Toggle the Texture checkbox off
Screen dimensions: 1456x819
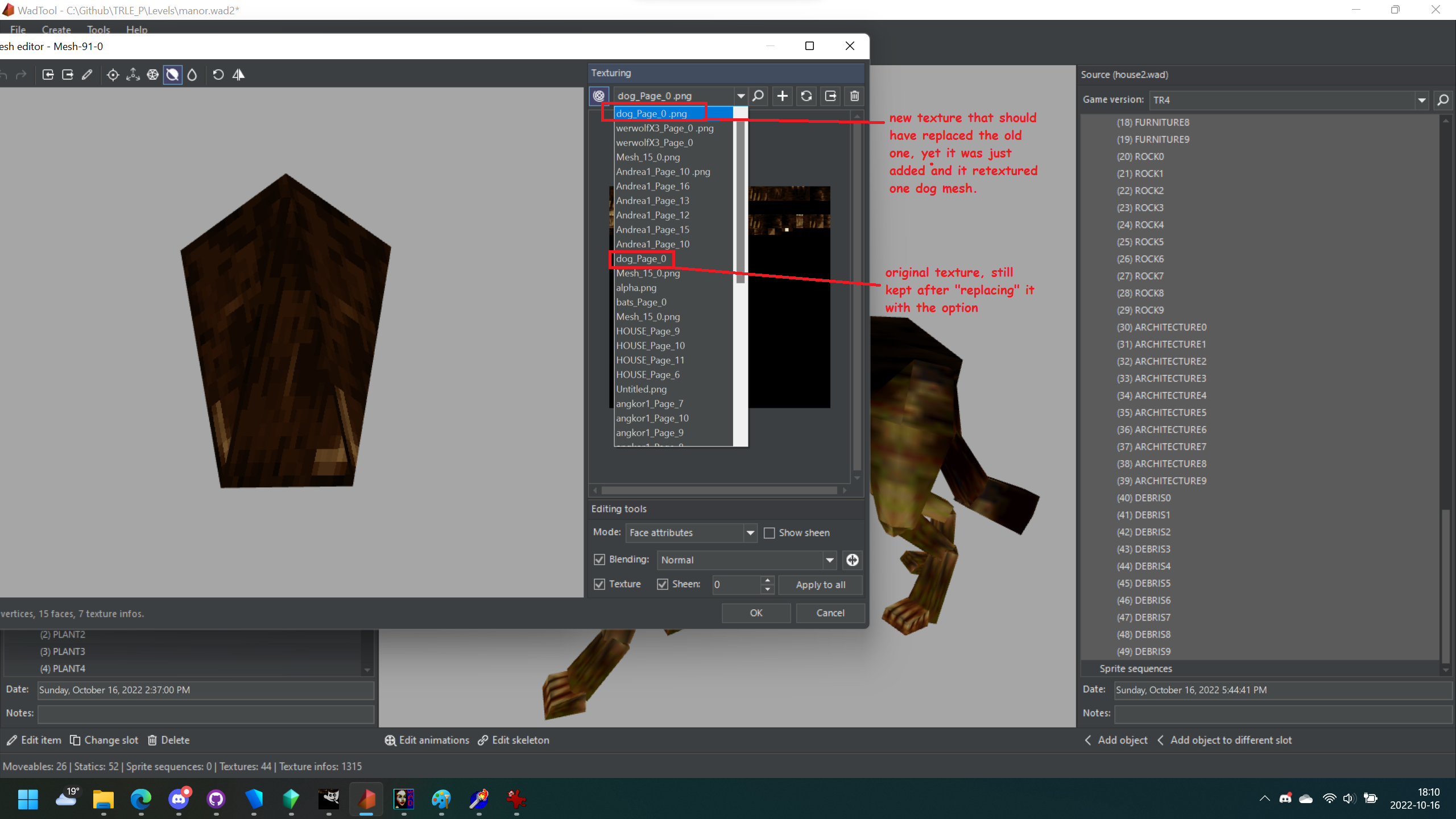[599, 584]
